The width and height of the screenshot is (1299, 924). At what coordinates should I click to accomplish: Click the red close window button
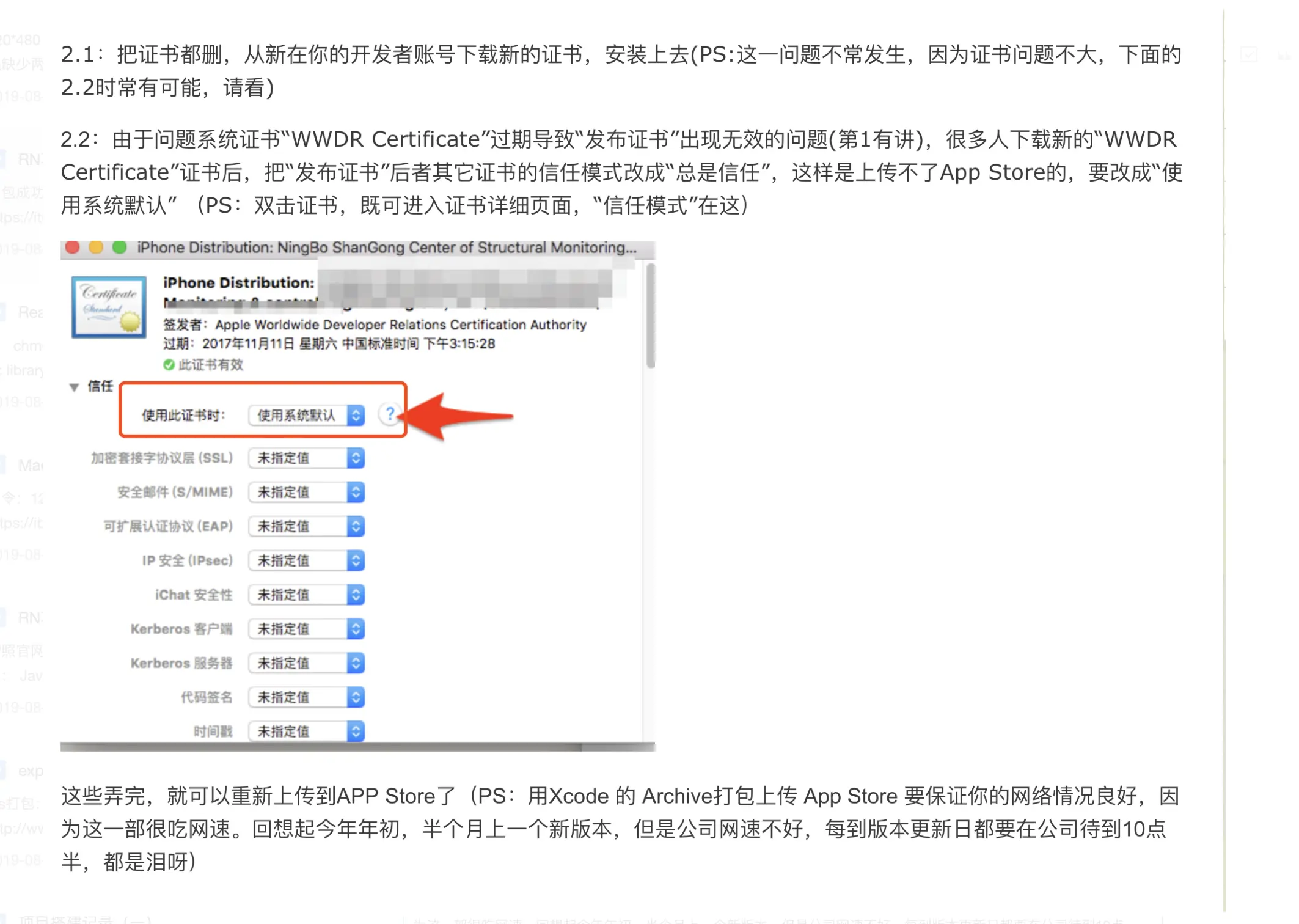pyautogui.click(x=73, y=248)
